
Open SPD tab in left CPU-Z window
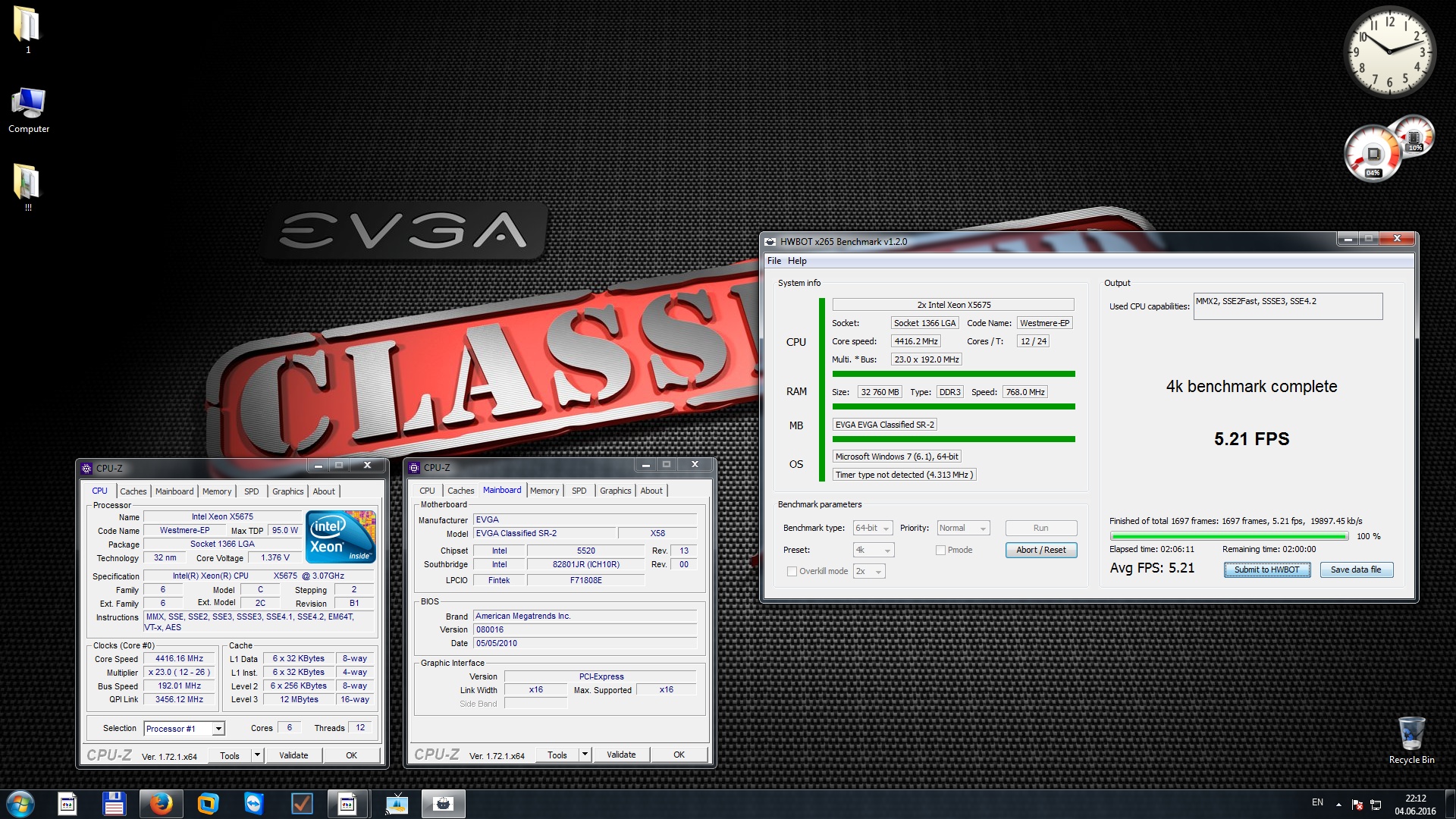(252, 491)
